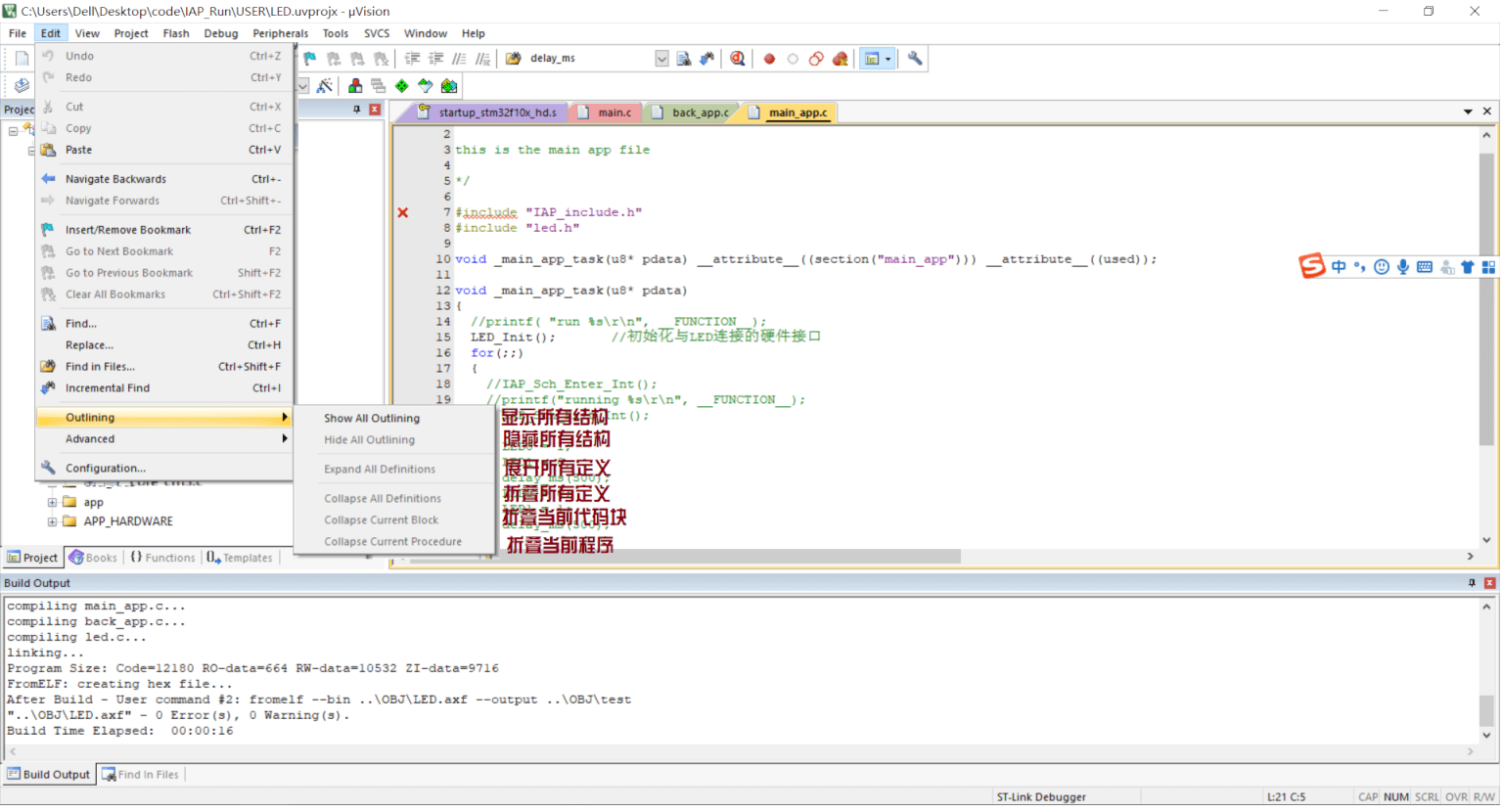Open the Debug menu in the menu bar
Screen dimensions: 1503x812
(x=221, y=33)
